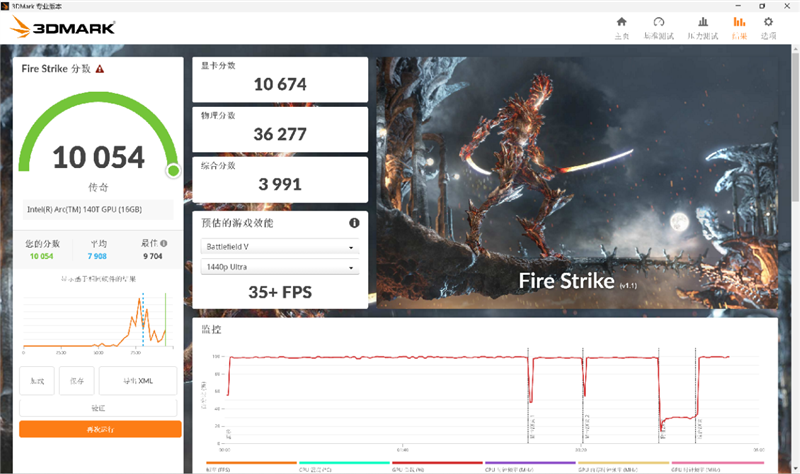Click the green your-score value 10 054

click(x=41, y=256)
